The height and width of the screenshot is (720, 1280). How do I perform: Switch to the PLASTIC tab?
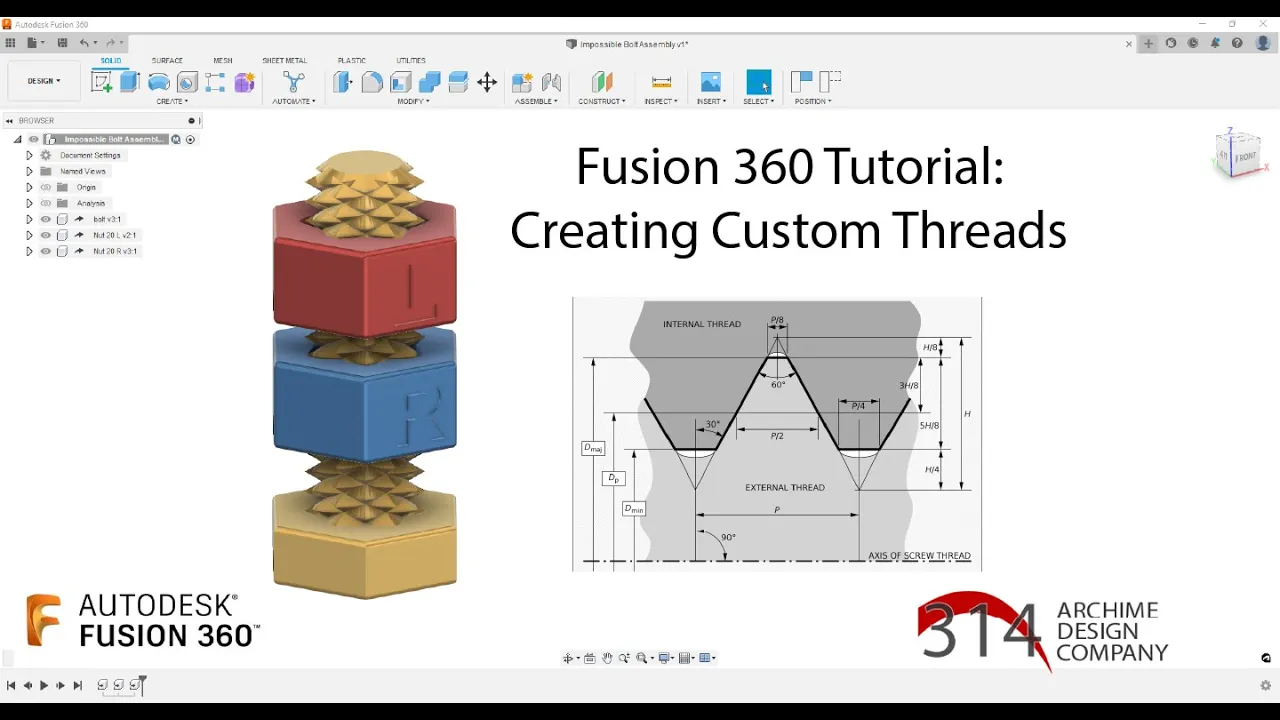pos(352,60)
